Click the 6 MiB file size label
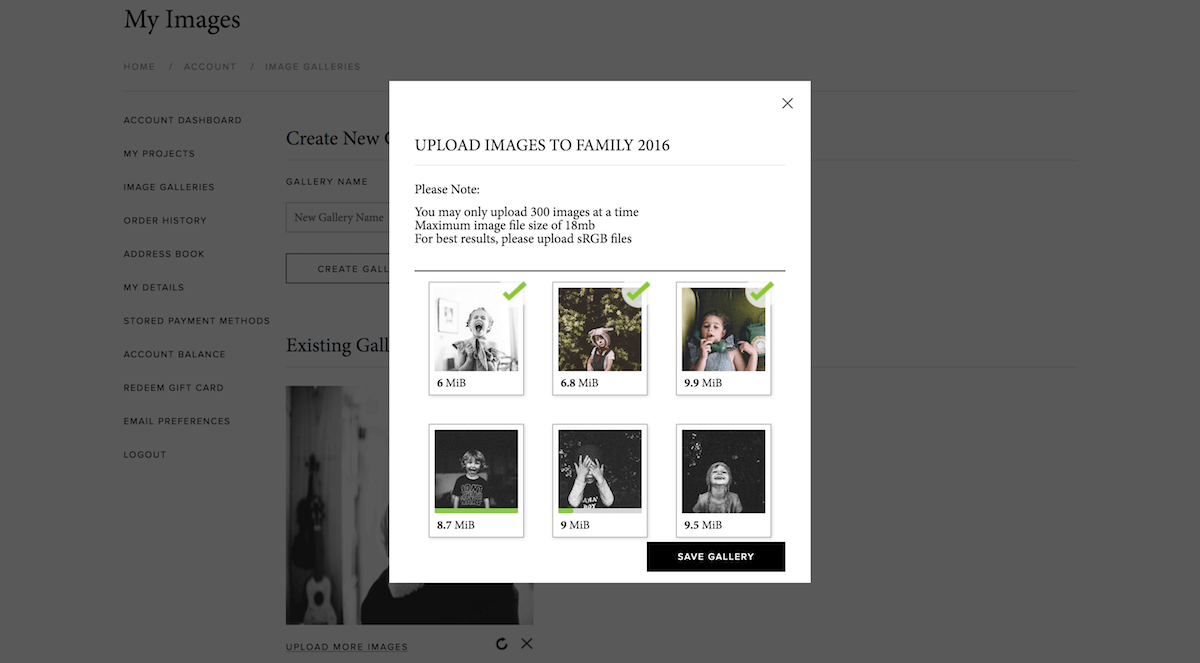 point(451,383)
